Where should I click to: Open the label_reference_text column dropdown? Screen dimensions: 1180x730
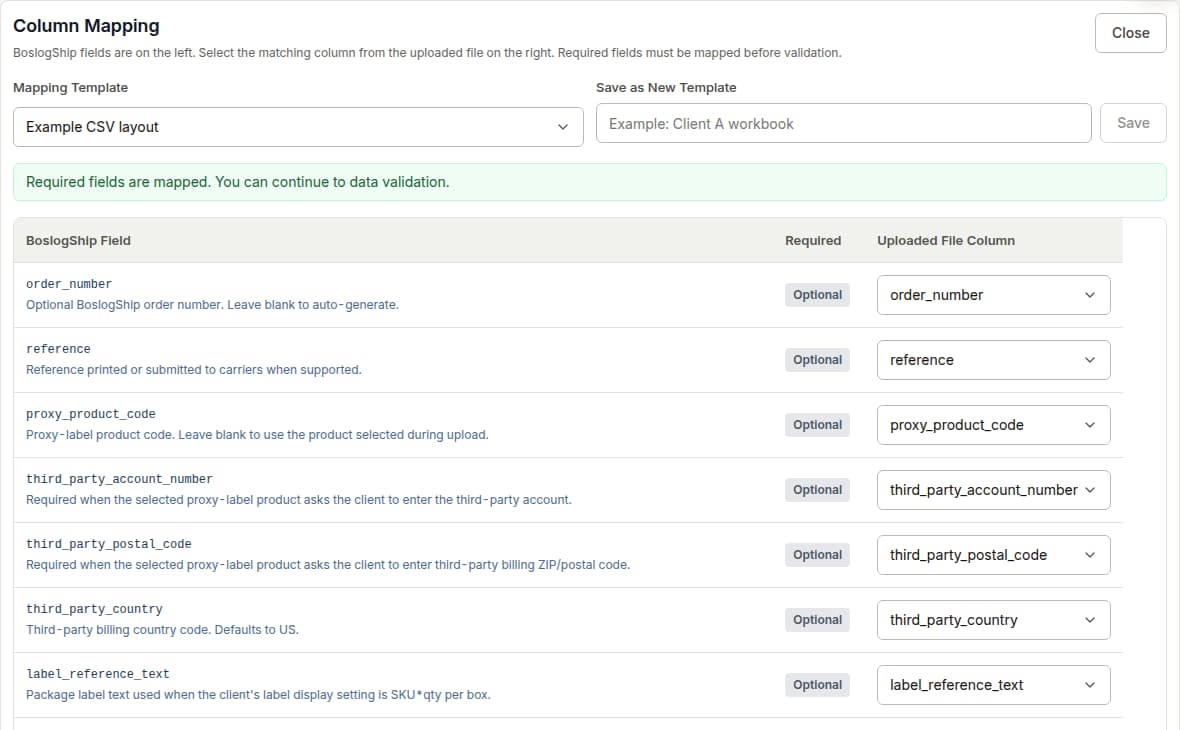coord(993,685)
